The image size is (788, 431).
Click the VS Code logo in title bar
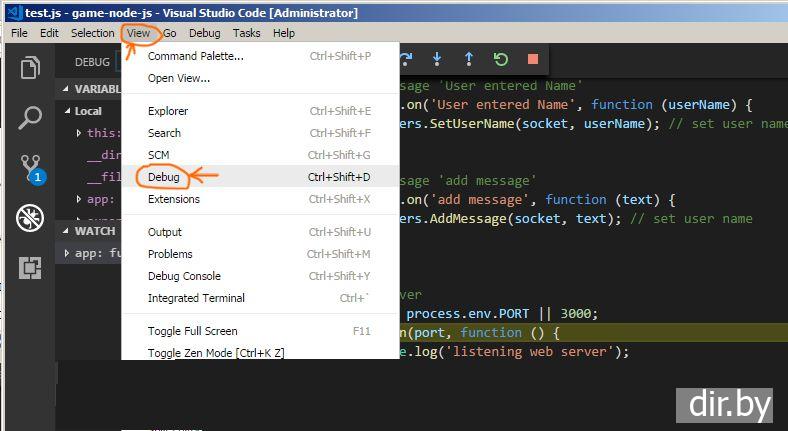click(15, 13)
